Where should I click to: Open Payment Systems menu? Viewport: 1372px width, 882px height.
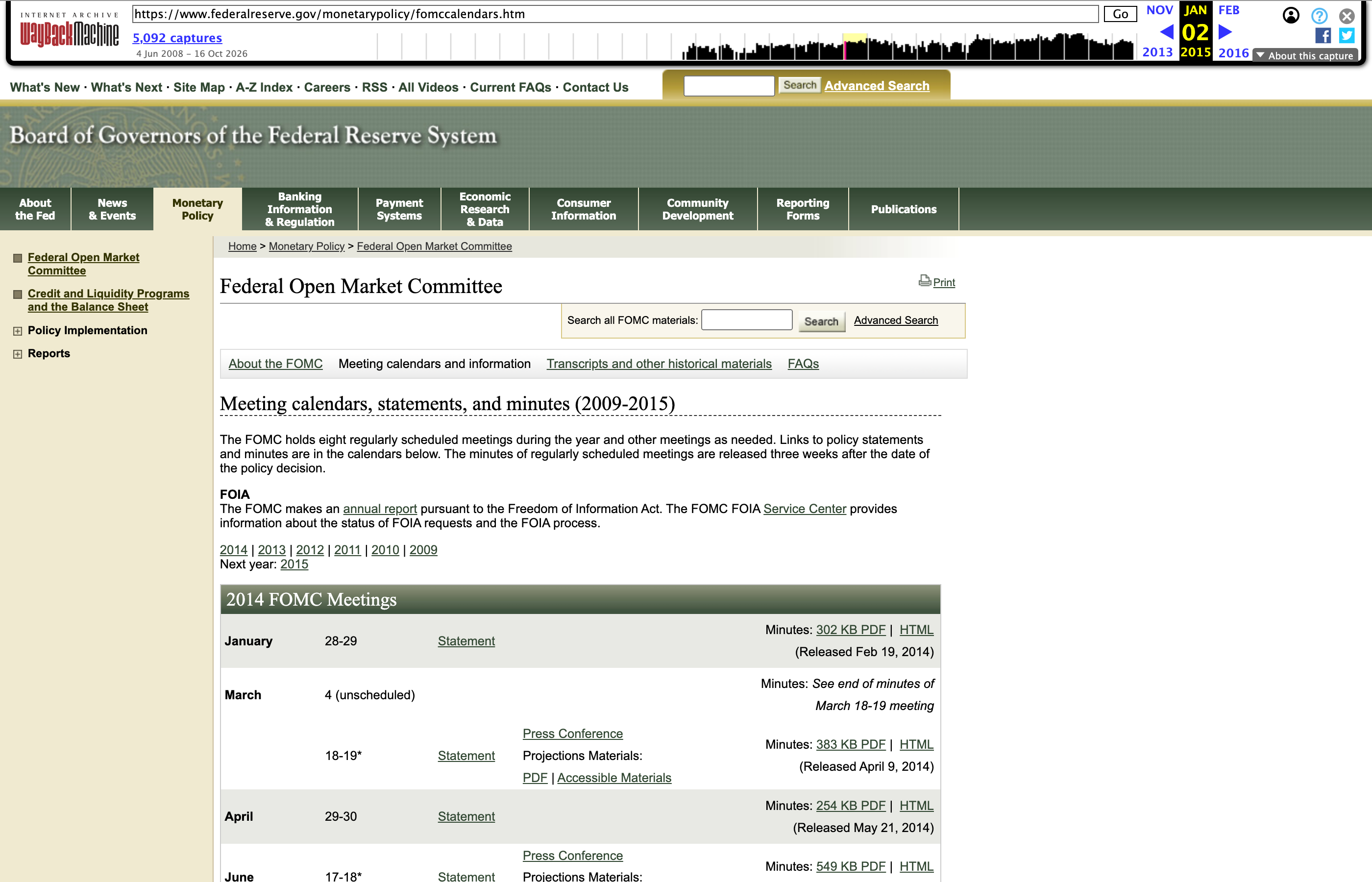(399, 209)
